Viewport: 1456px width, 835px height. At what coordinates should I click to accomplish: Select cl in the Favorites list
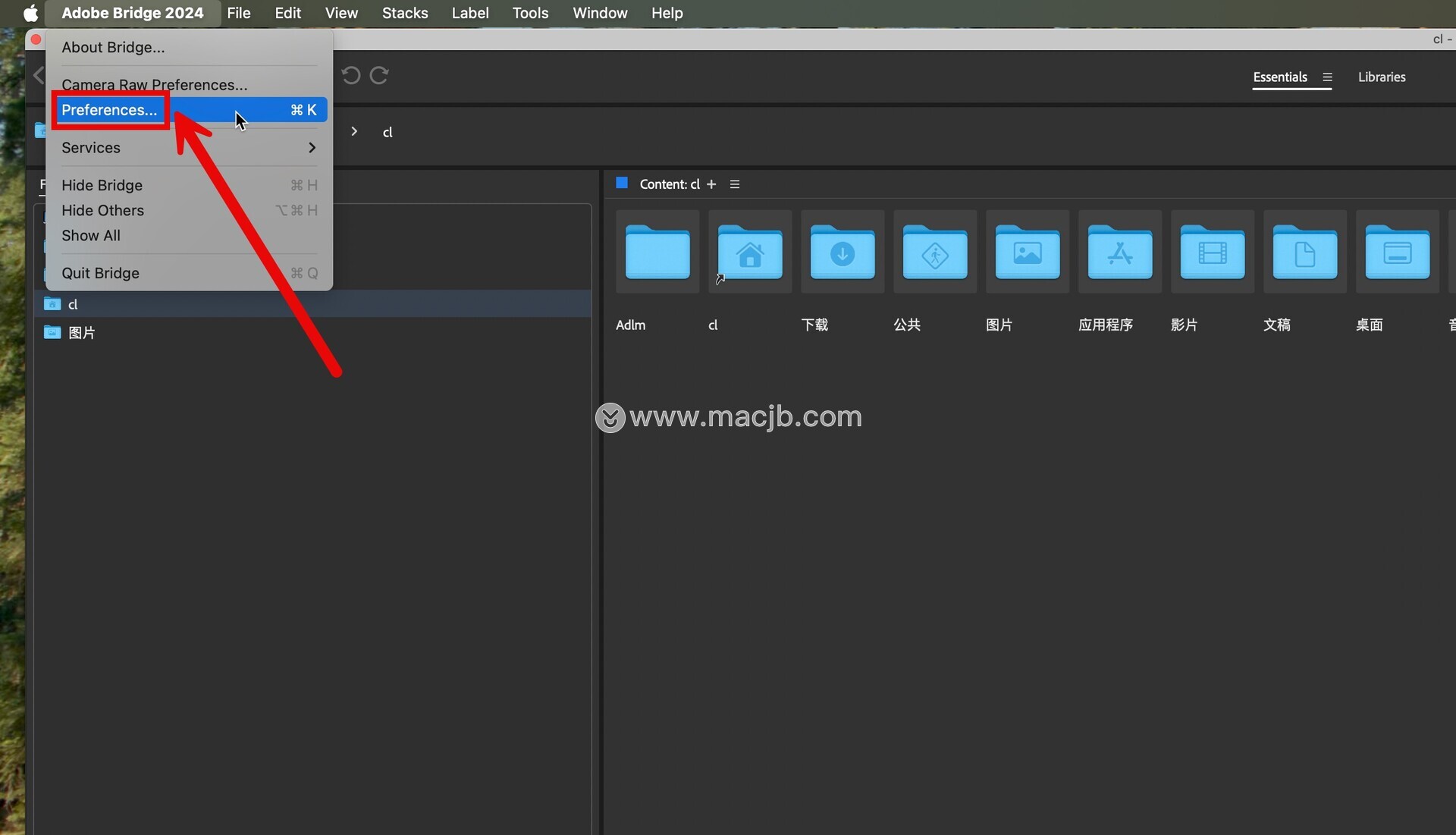[x=313, y=304]
